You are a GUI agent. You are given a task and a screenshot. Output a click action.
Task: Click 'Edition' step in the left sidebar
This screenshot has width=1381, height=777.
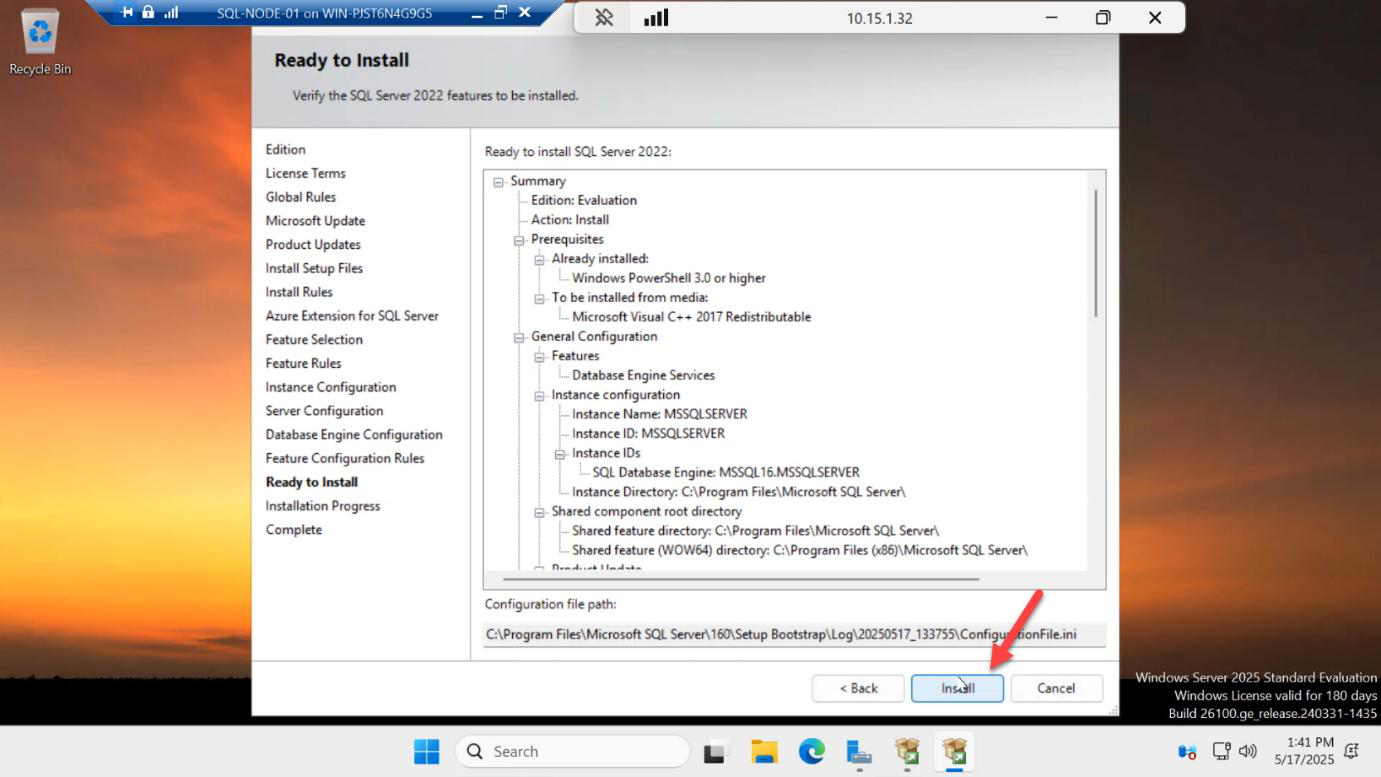(286, 149)
